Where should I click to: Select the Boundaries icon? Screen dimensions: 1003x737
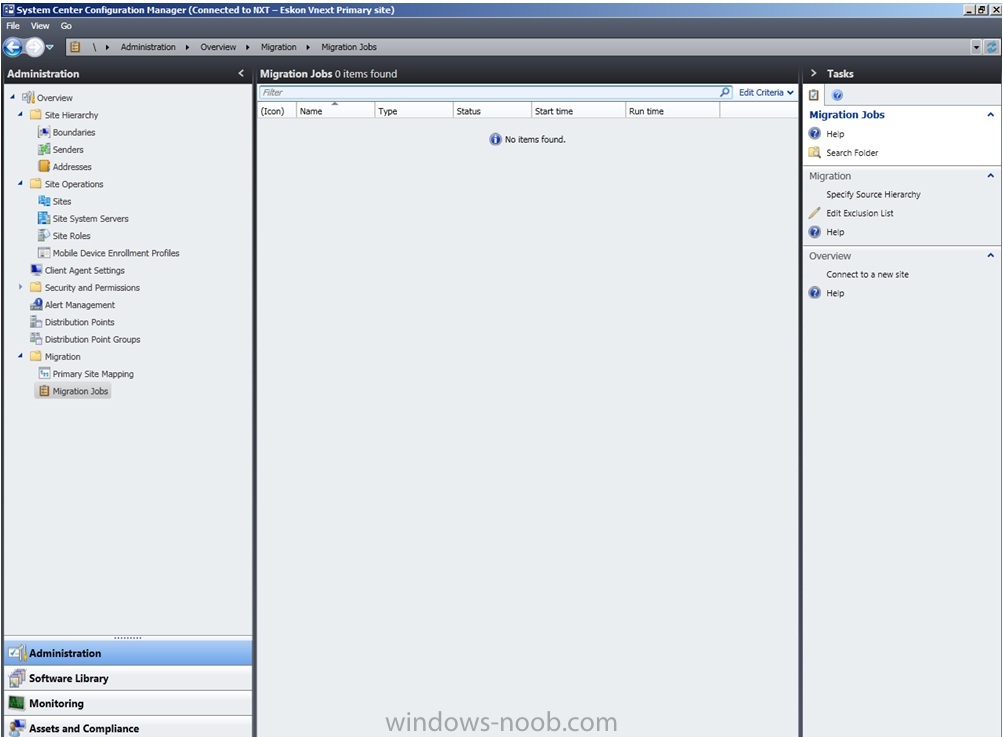tap(43, 132)
